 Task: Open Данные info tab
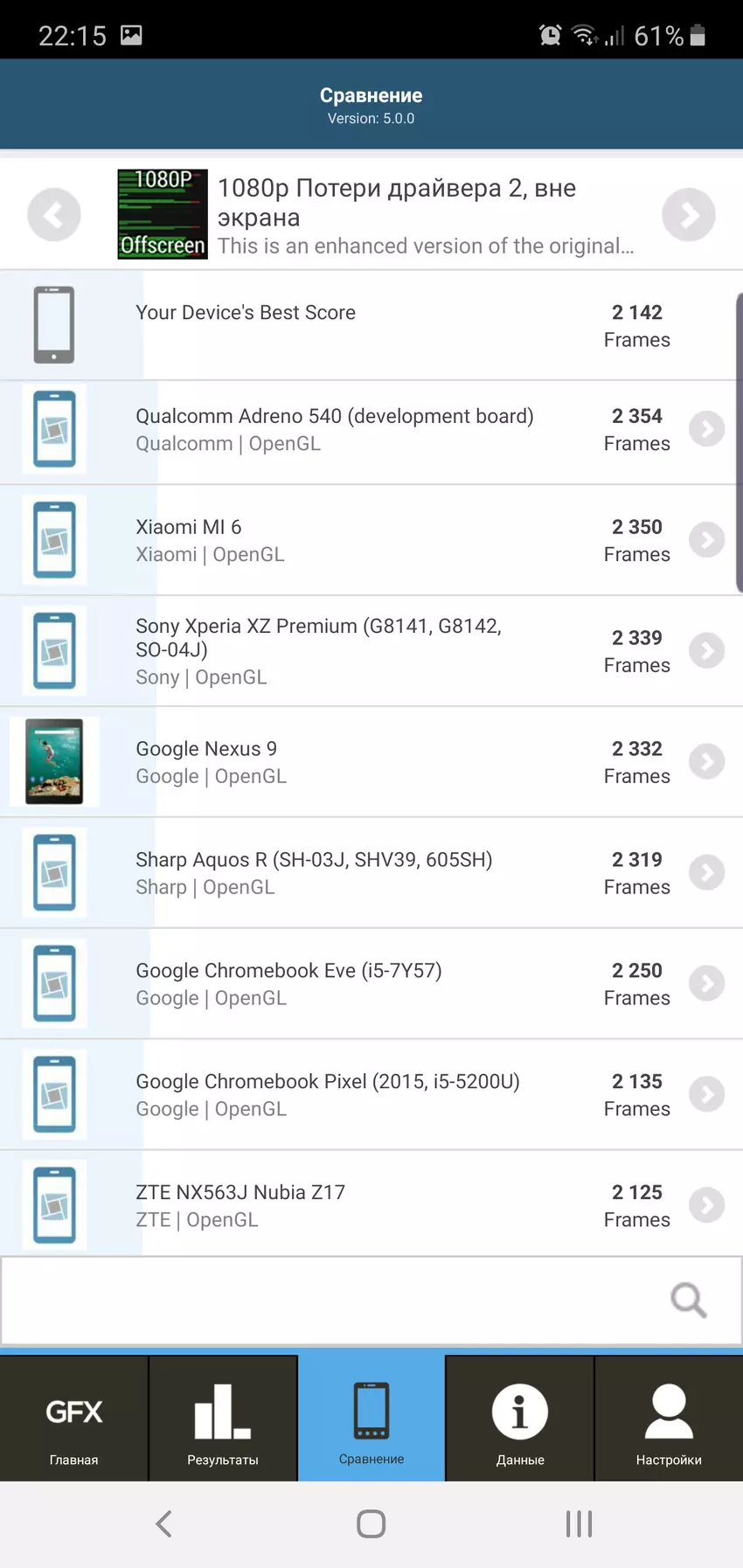(520, 1419)
